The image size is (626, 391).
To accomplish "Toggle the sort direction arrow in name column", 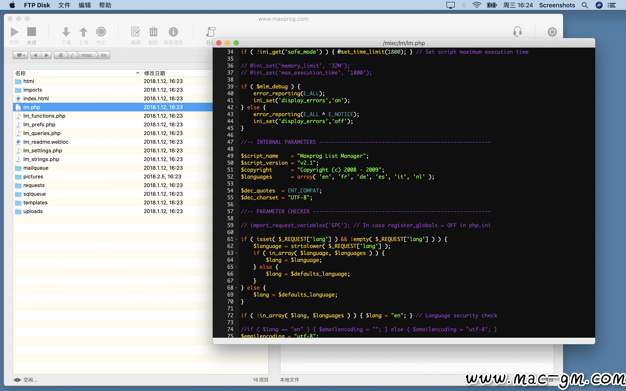I will point(137,73).
